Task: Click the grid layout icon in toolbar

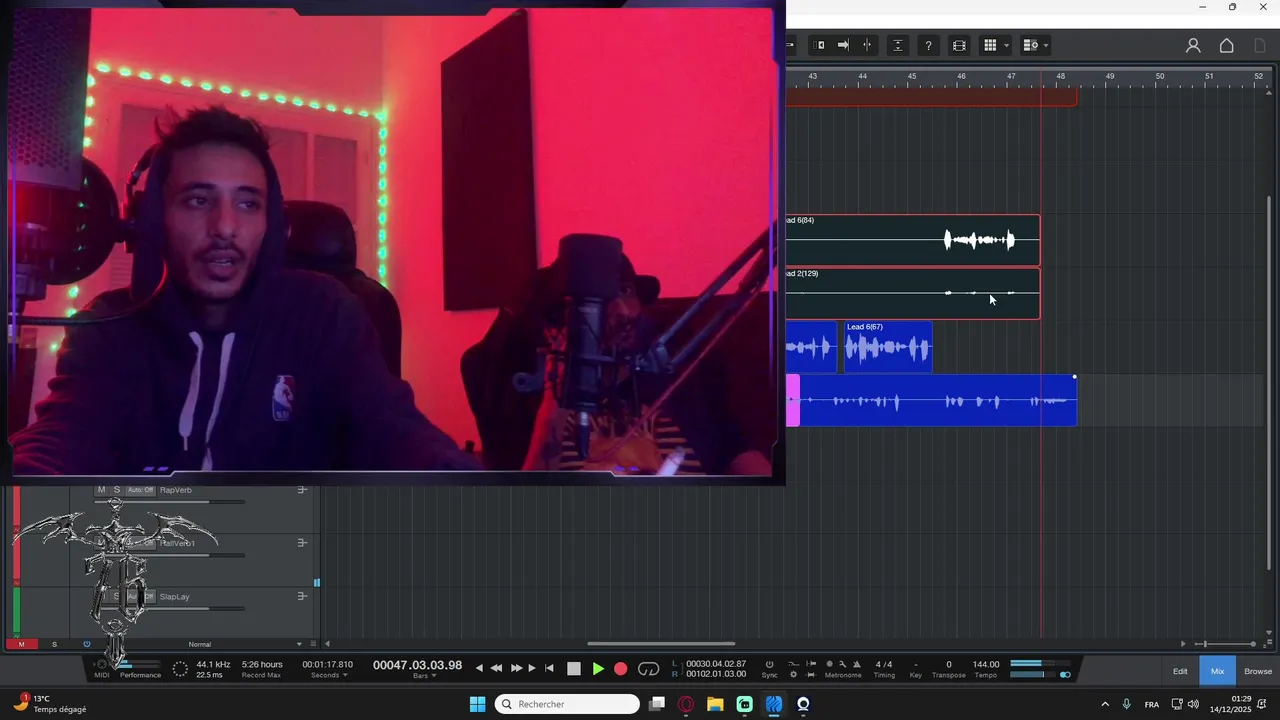Action: pos(990,45)
